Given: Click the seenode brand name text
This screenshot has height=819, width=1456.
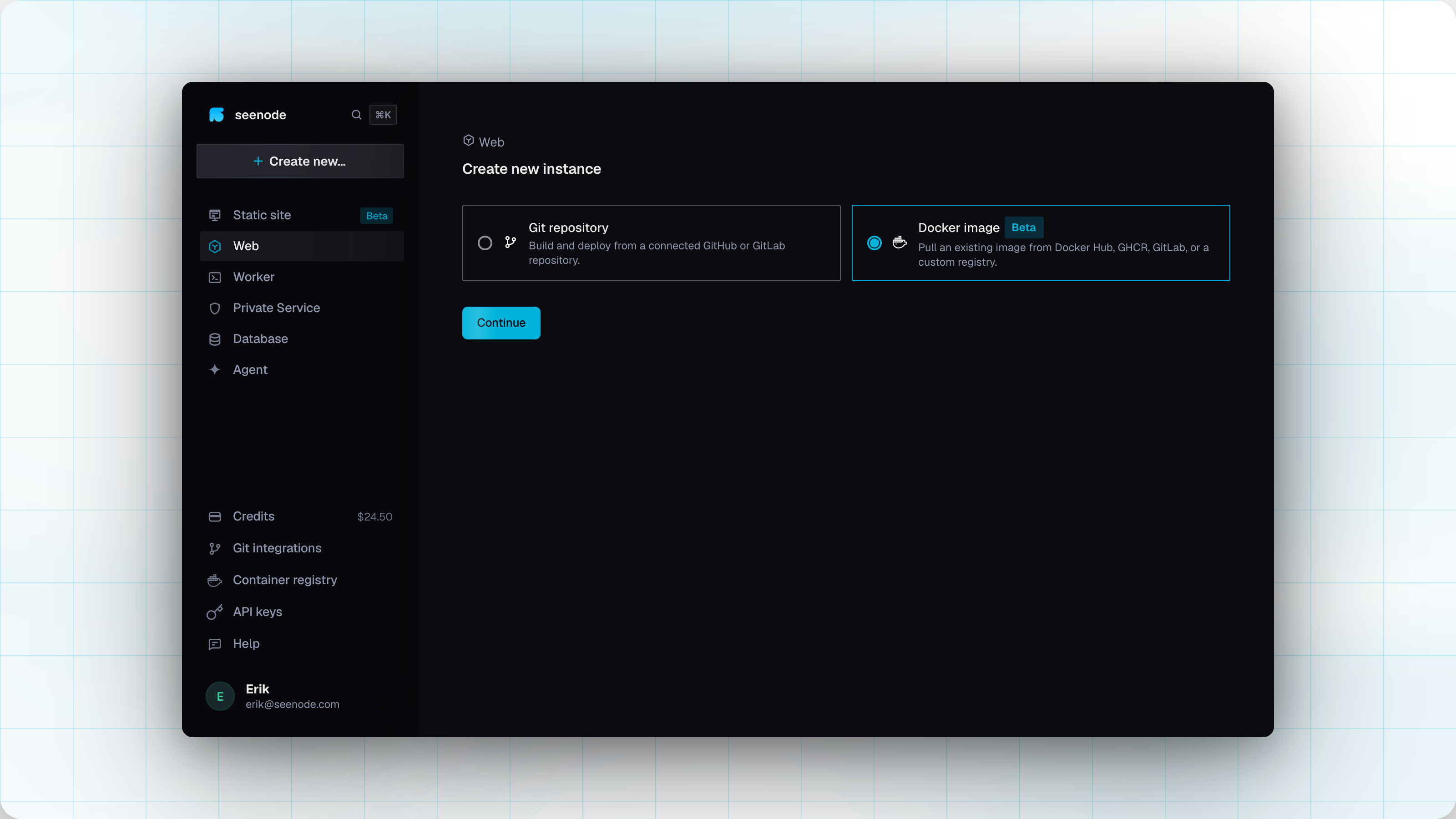Looking at the screenshot, I should (x=261, y=115).
